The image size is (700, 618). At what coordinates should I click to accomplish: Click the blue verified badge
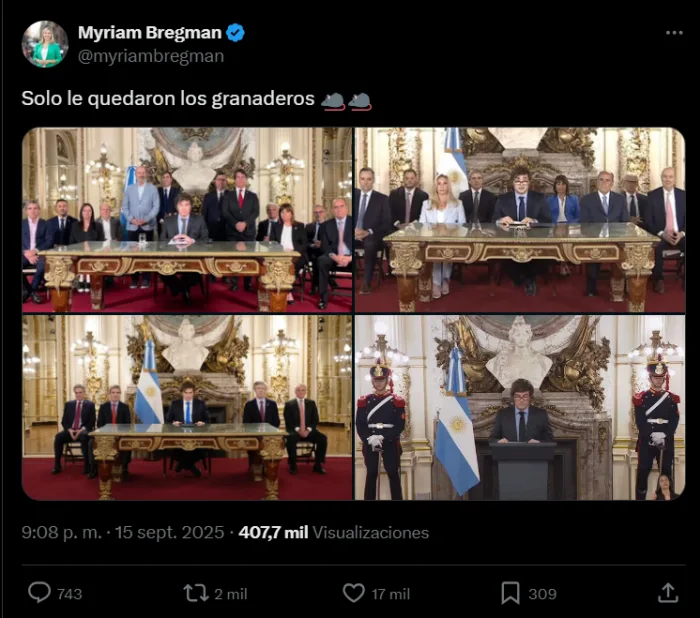tap(235, 33)
